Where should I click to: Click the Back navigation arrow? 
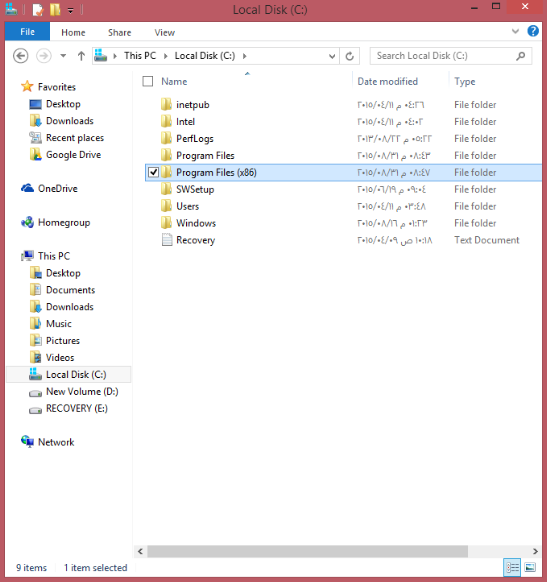20,56
